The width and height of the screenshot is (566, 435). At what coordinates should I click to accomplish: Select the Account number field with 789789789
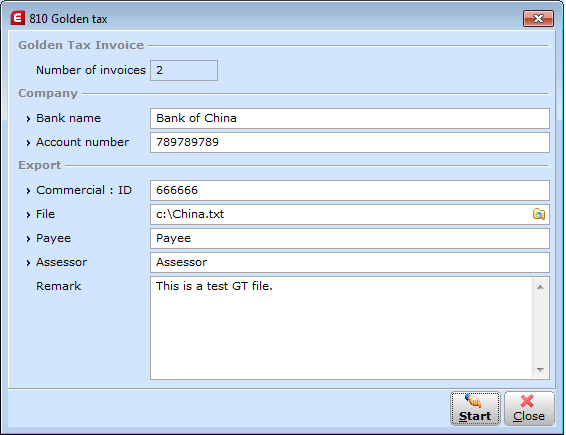(x=350, y=142)
